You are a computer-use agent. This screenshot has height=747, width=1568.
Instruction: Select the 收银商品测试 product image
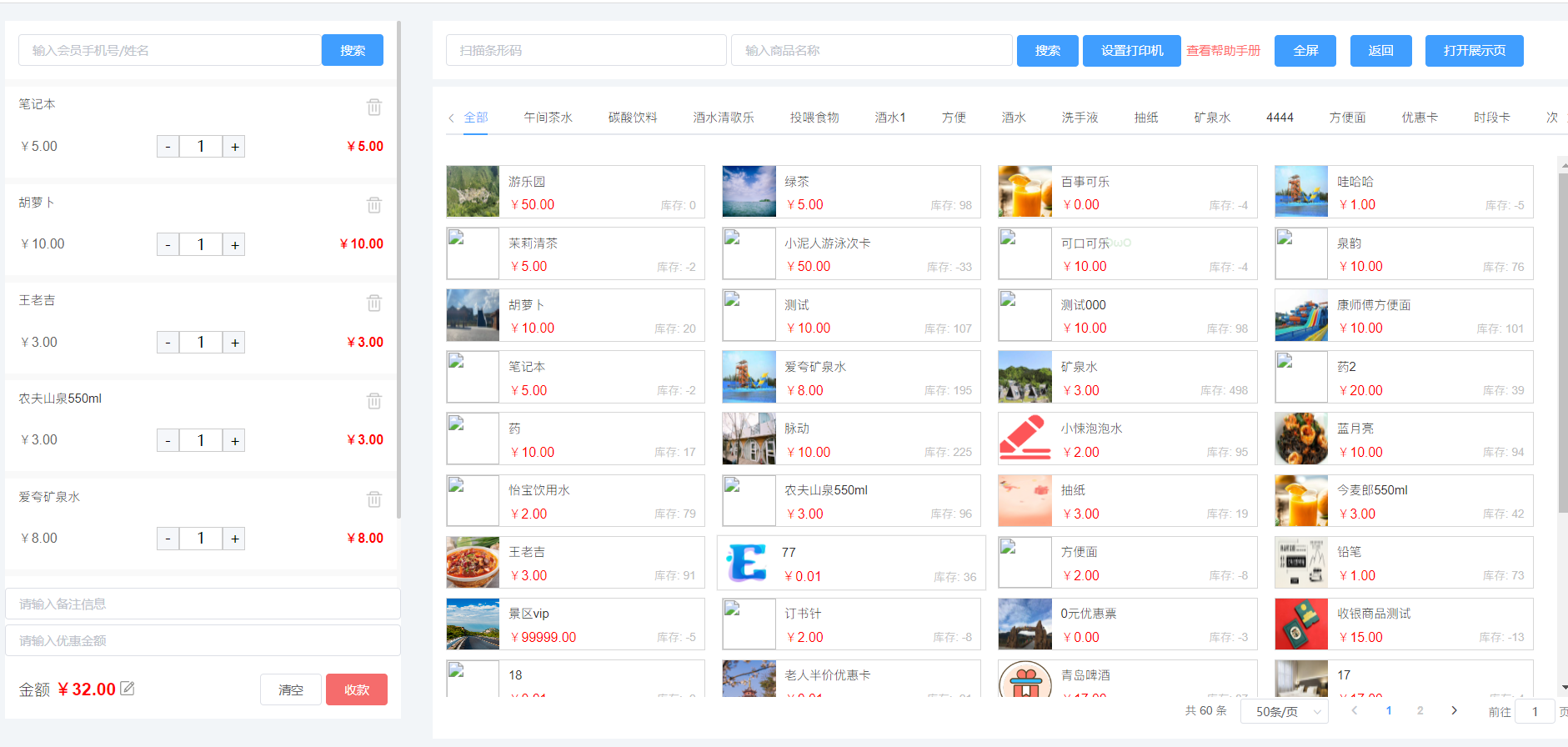(1301, 624)
